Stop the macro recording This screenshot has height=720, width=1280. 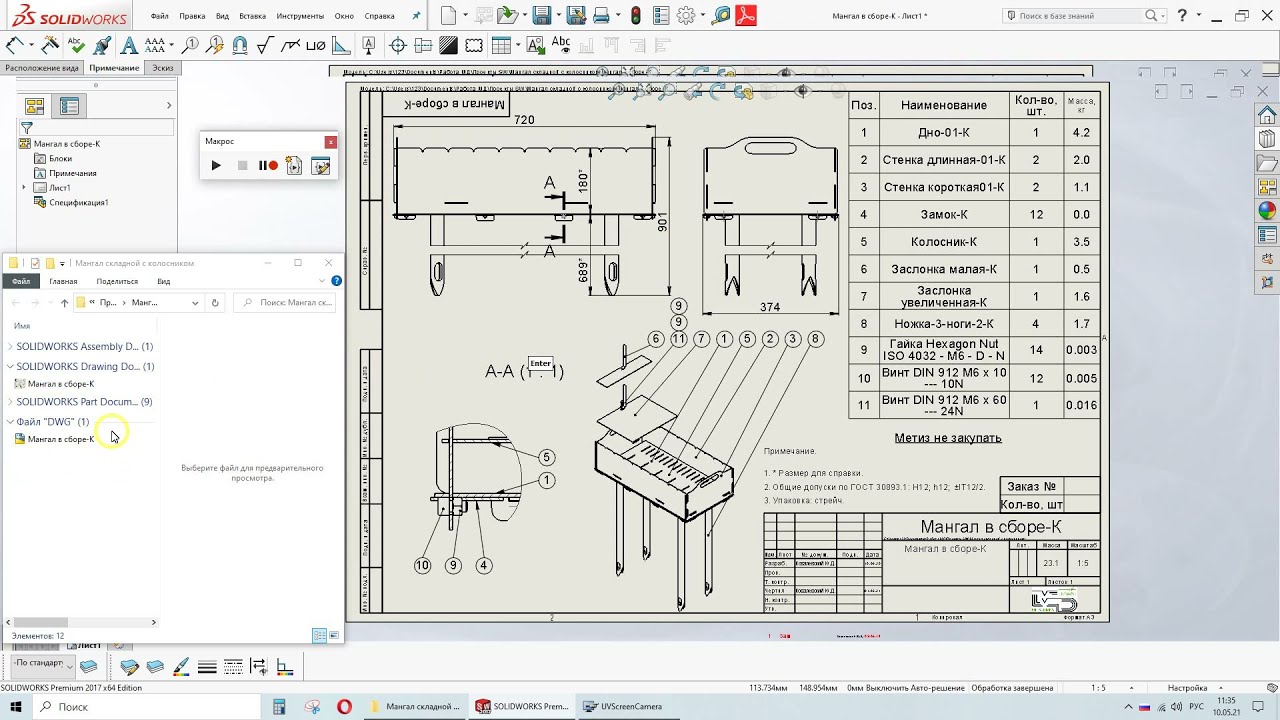click(x=242, y=165)
